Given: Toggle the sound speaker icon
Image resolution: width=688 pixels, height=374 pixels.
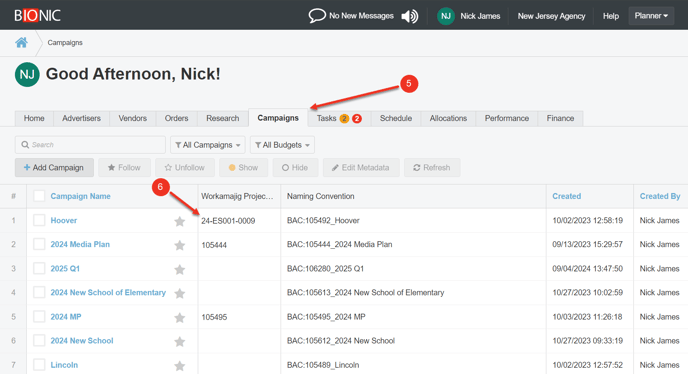Looking at the screenshot, I should (410, 16).
